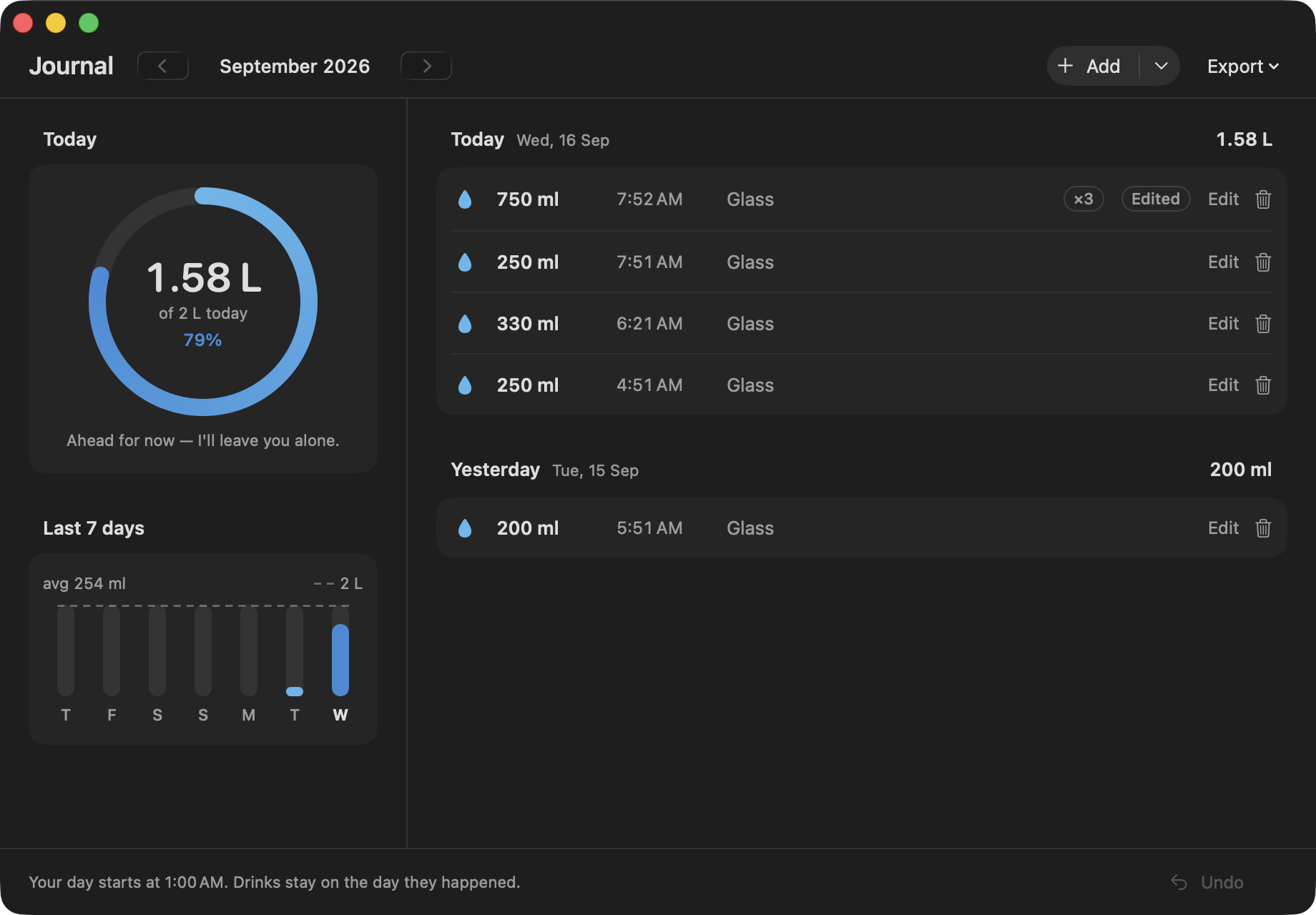This screenshot has width=1316, height=915.
Task: Click the 79% progress text
Action: coord(203,340)
